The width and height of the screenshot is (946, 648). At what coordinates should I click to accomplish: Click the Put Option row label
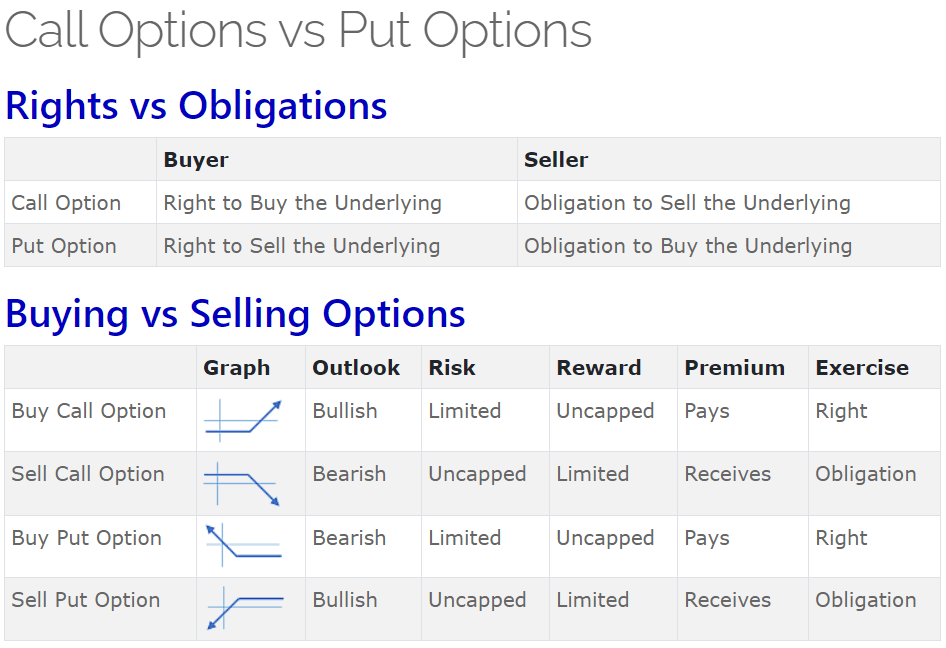(x=64, y=246)
